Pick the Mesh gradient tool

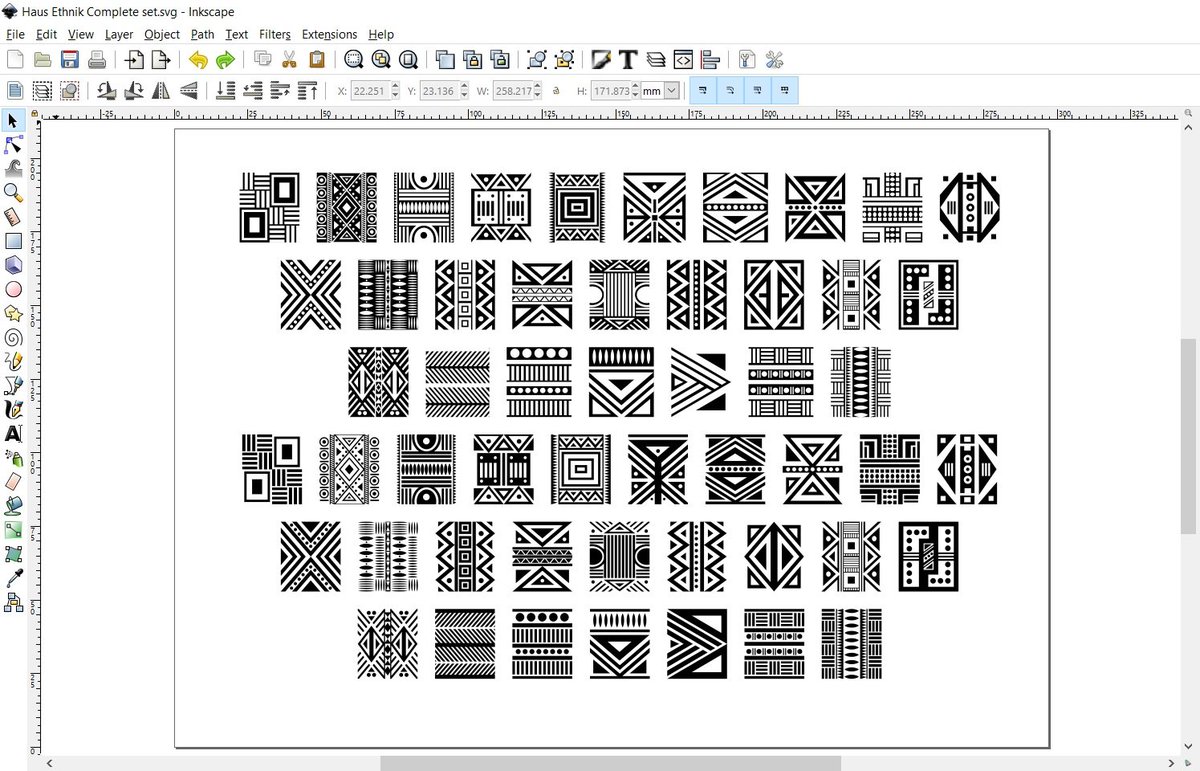[13, 553]
